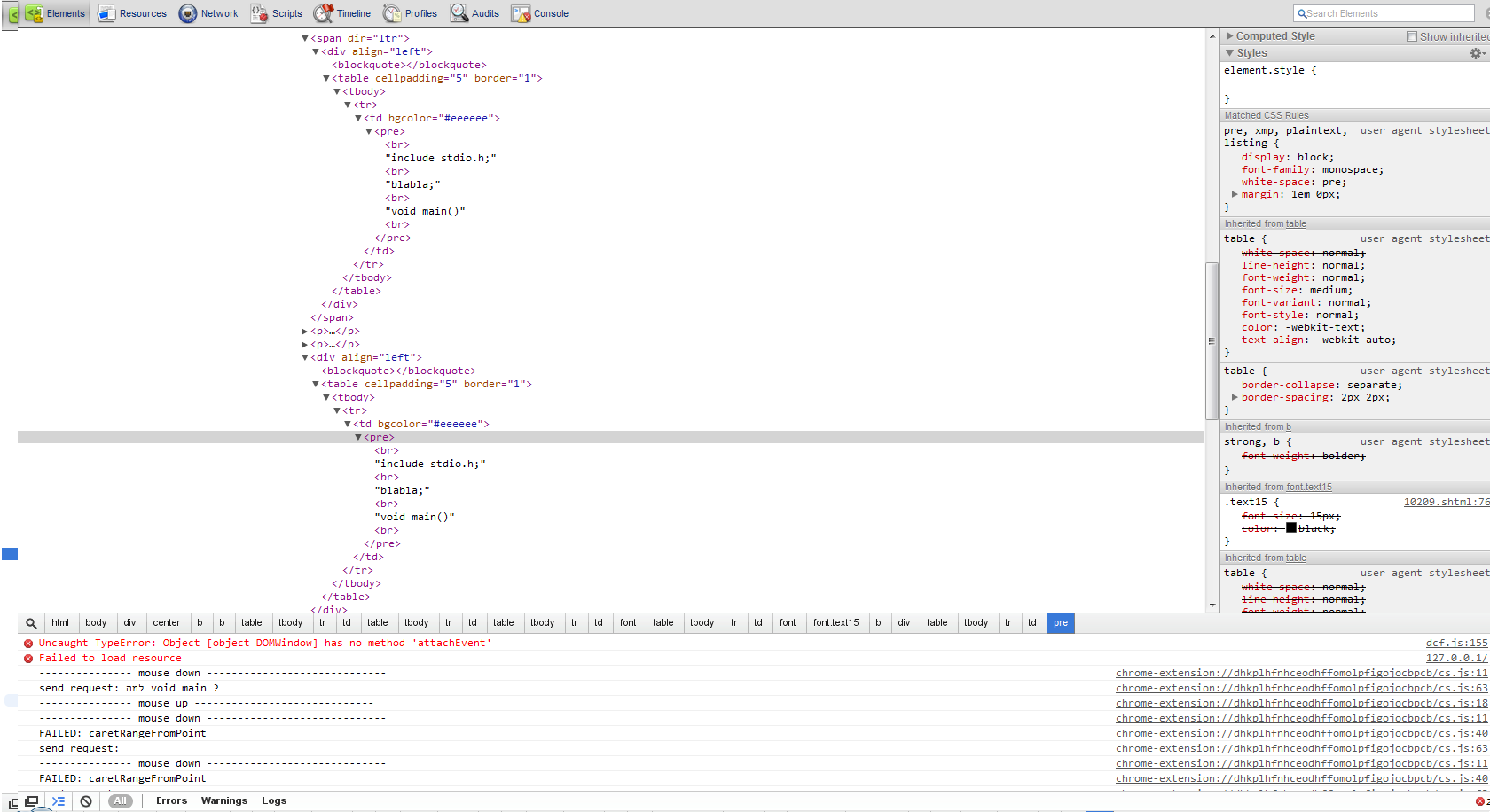This screenshot has width=1490, height=812.
Task: Filter console by Errors
Action: point(171,801)
